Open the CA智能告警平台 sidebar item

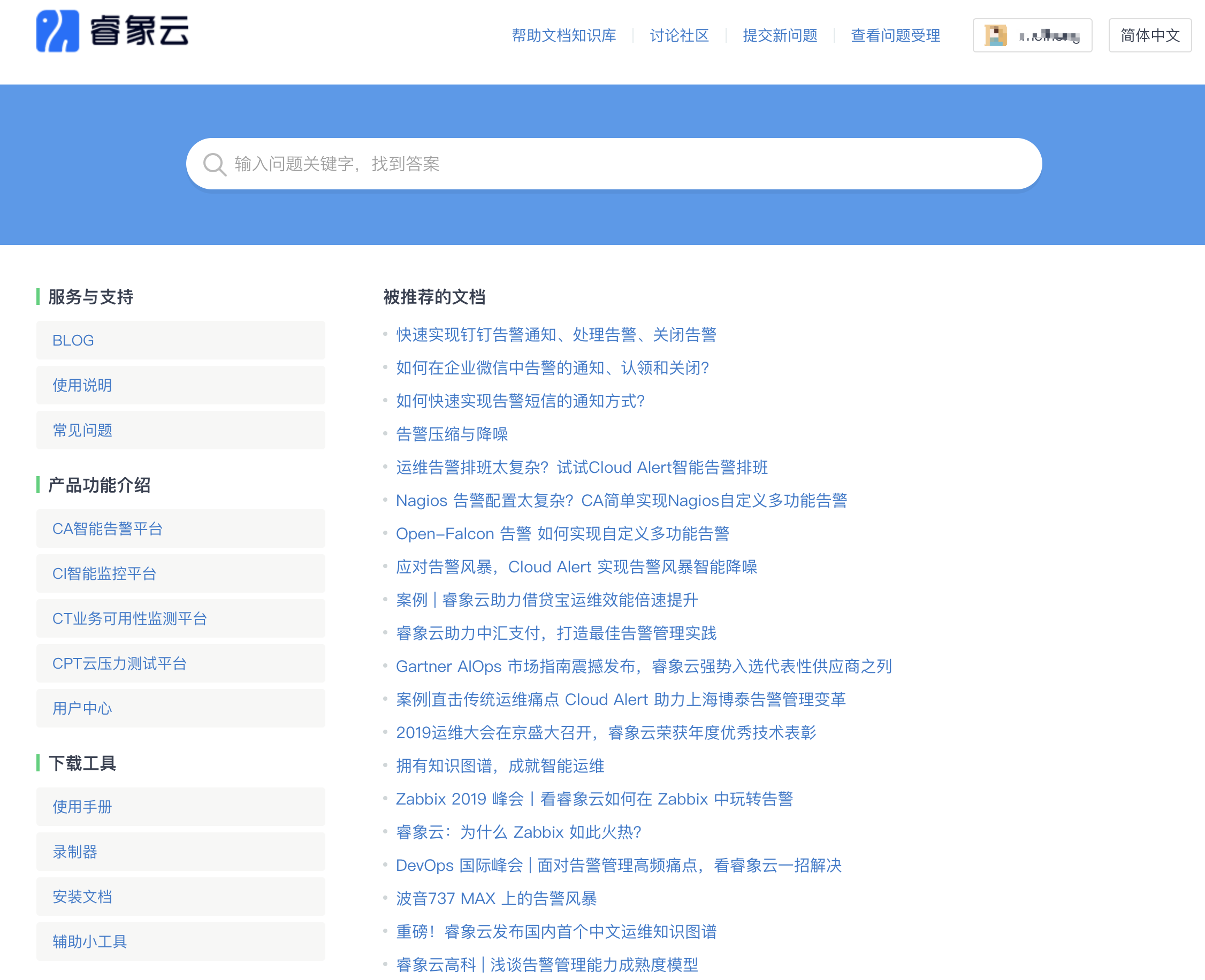[181, 529]
